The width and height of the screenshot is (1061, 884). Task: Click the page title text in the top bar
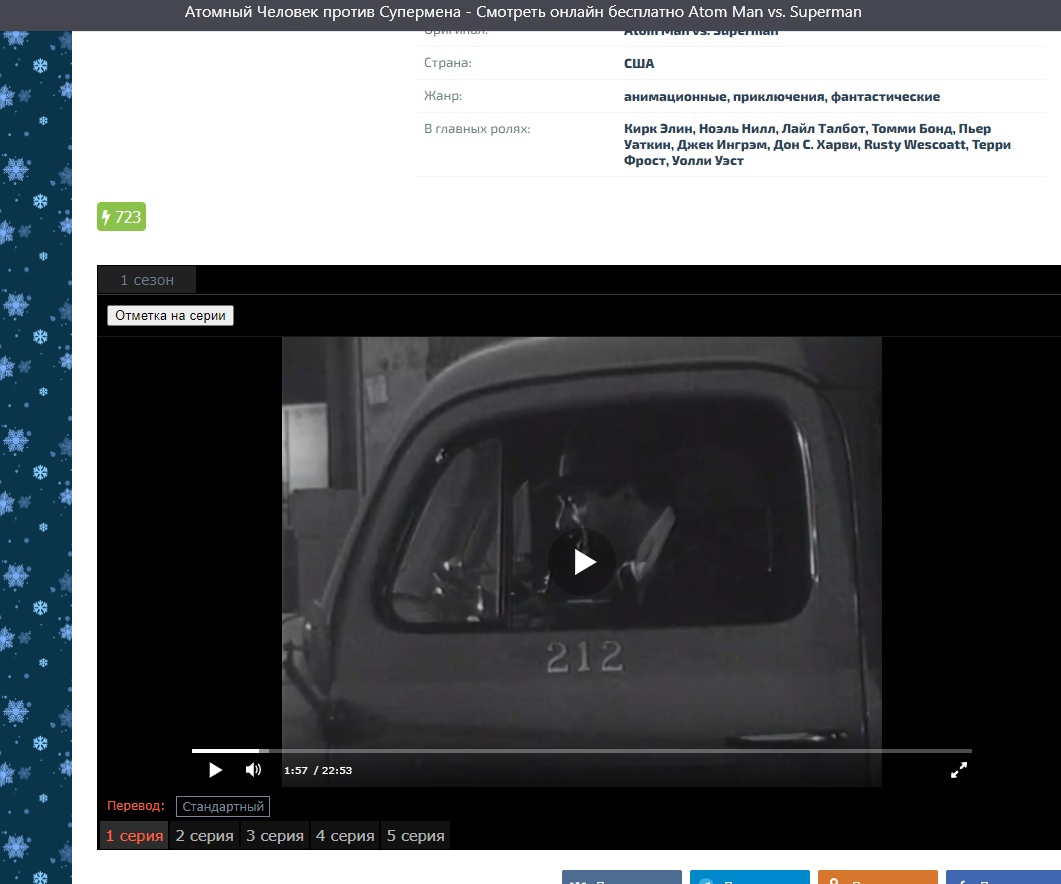pos(523,12)
